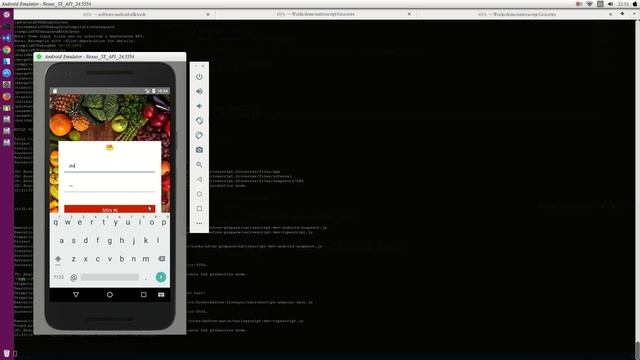Screen dimensions: 640x360
Task: Open emulator extended controls (three dots)
Action: [199, 223]
